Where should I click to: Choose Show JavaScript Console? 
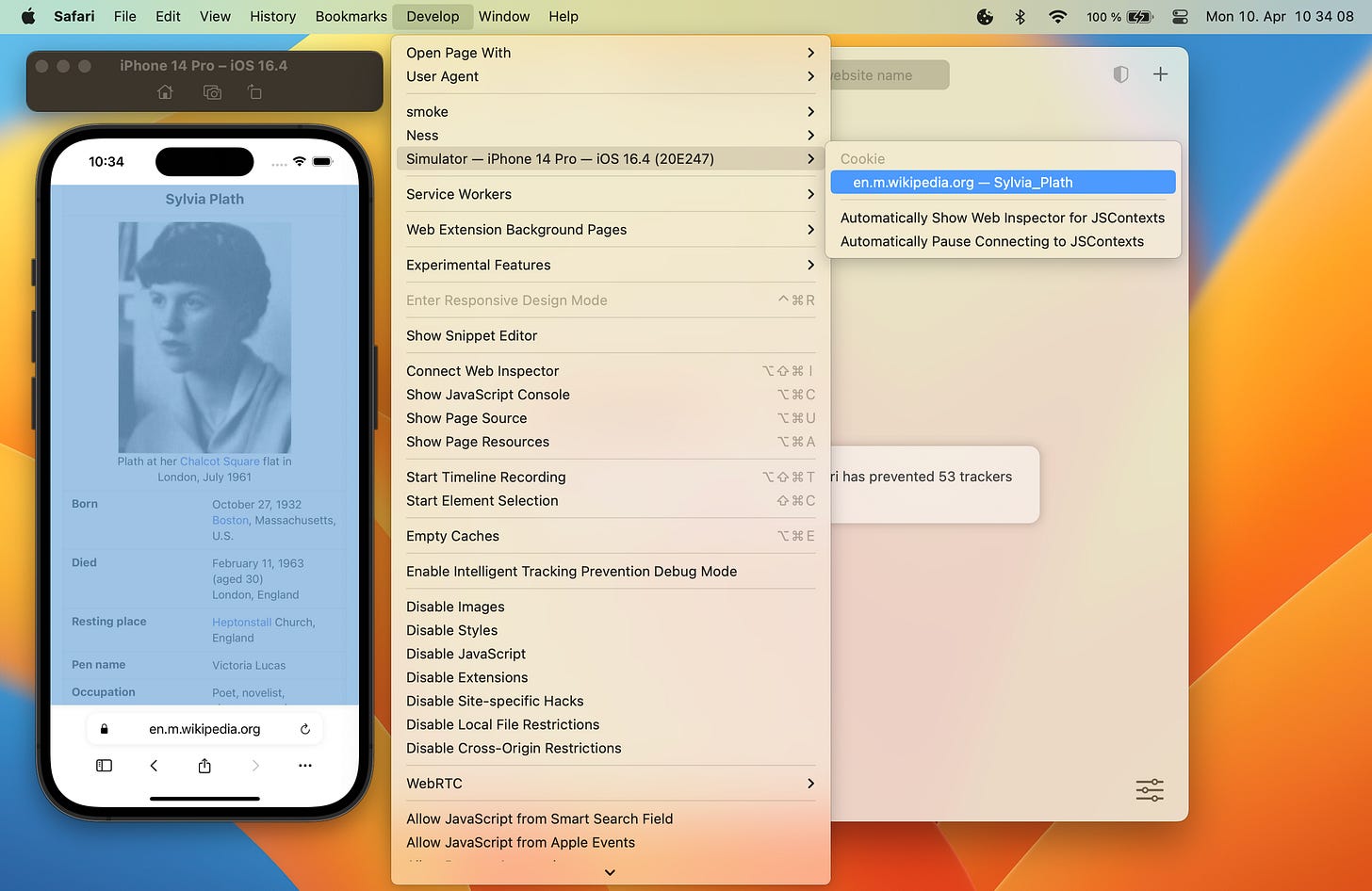pyautogui.click(x=611, y=395)
